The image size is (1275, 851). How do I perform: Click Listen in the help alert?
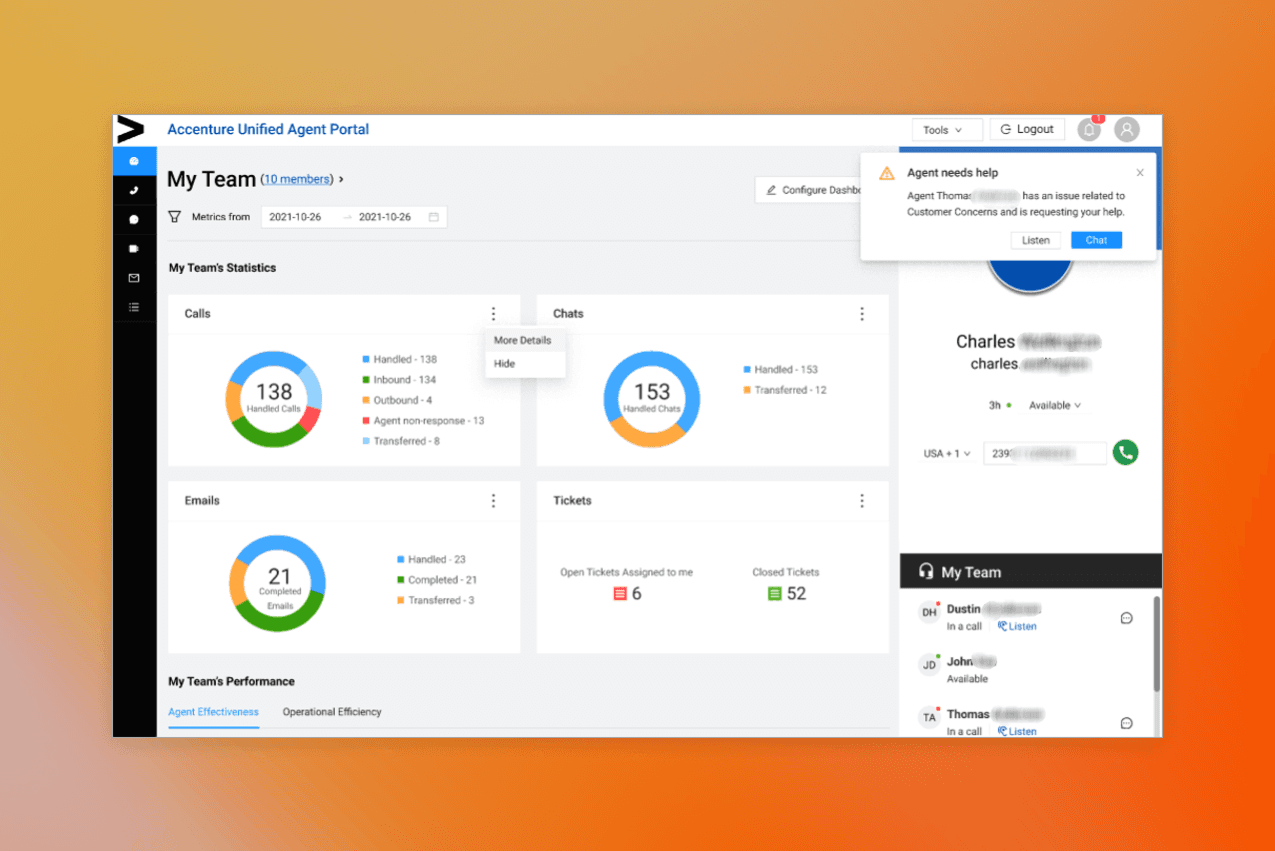[x=1036, y=240]
